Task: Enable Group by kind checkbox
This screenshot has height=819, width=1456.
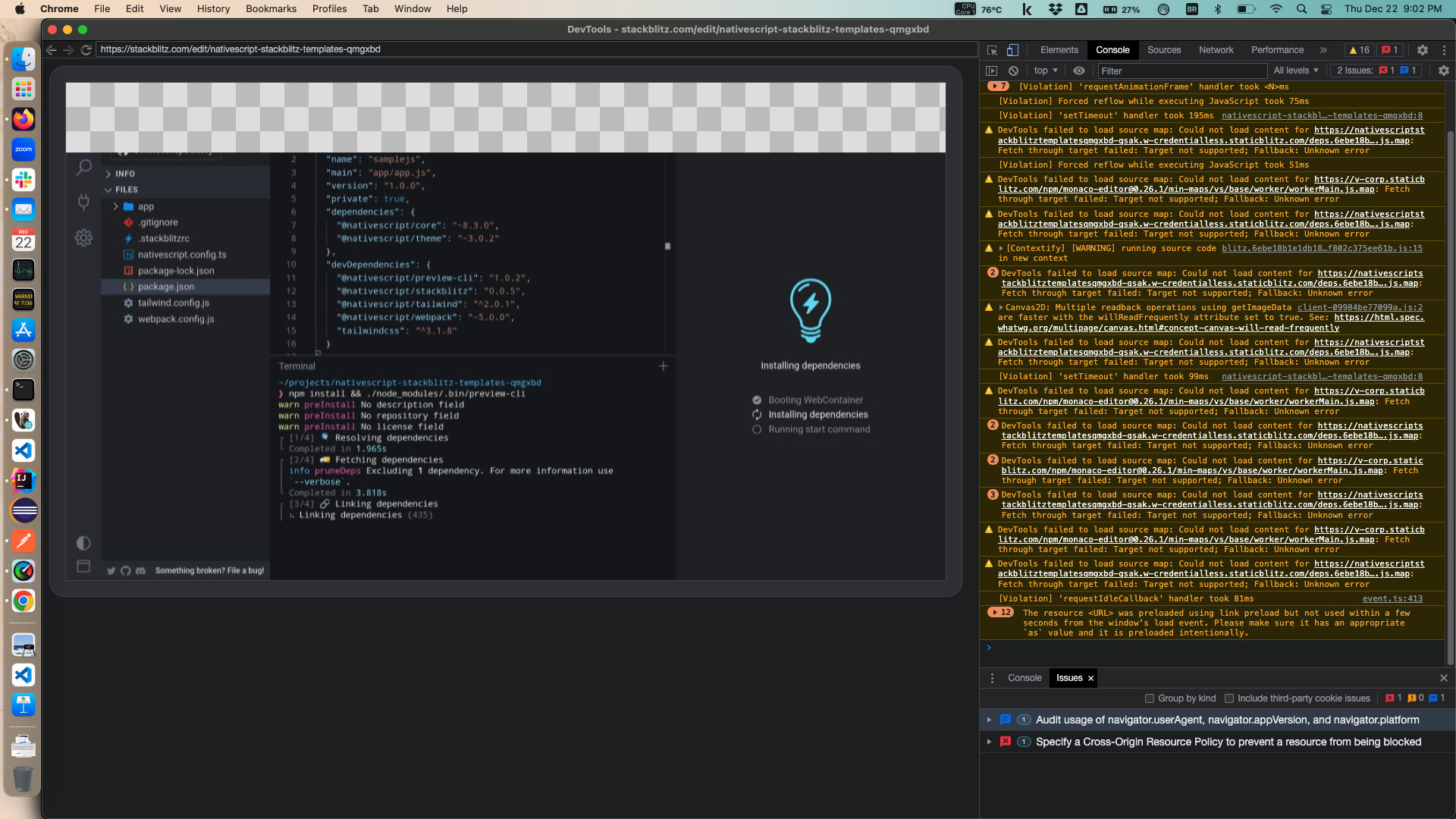Action: pos(1150,698)
